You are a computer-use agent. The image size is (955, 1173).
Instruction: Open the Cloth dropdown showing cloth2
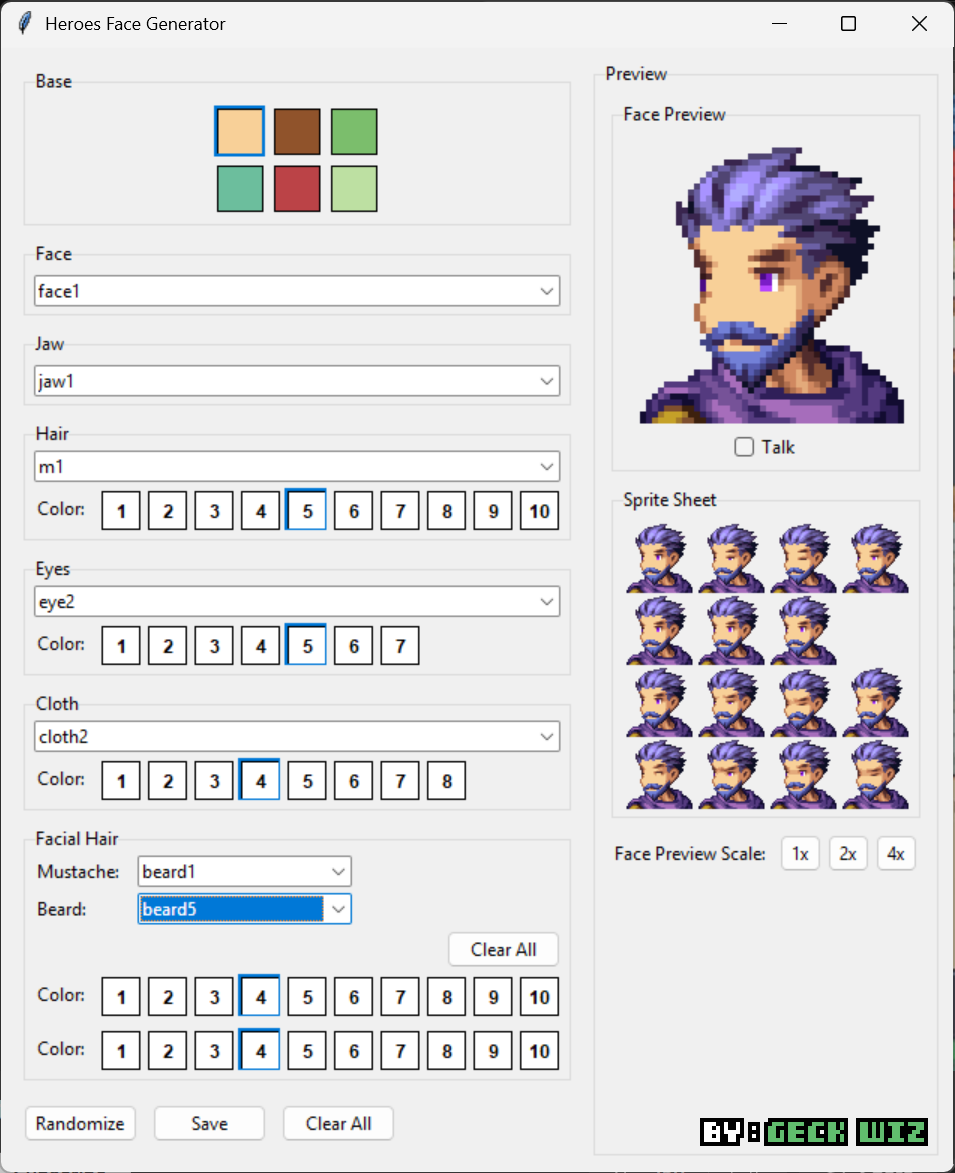297,736
